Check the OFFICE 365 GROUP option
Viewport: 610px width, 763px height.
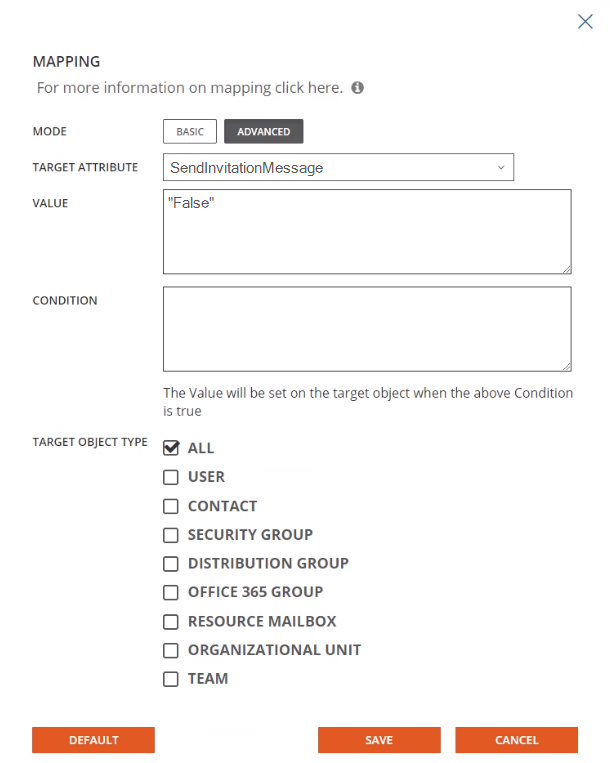coord(171,592)
